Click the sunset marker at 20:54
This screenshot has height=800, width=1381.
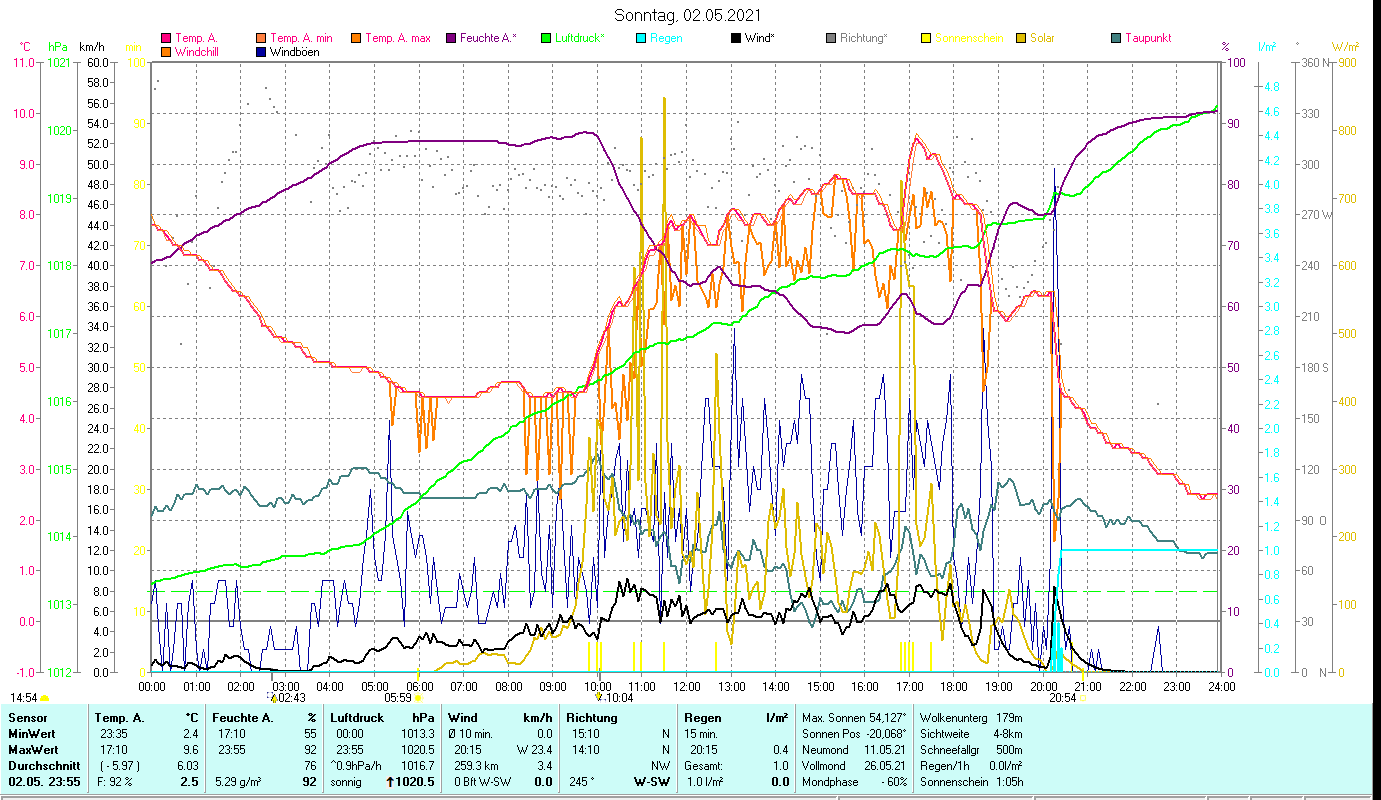point(1082,698)
